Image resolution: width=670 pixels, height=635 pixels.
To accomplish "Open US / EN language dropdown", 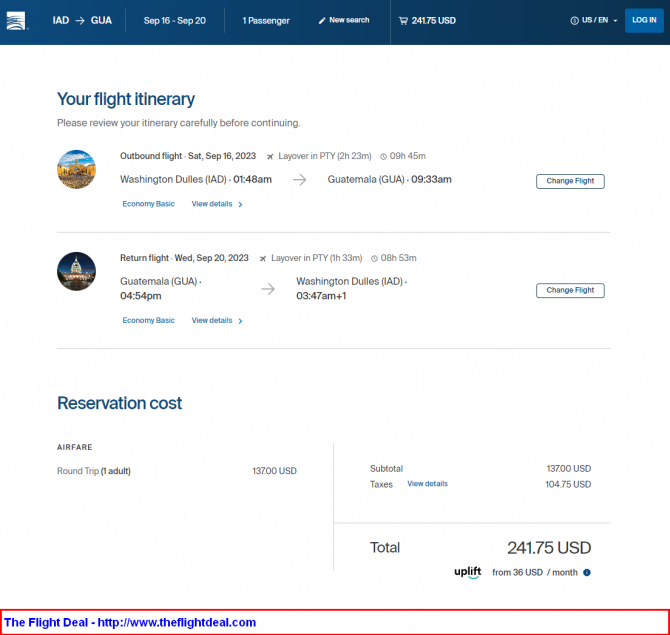I will point(594,20).
